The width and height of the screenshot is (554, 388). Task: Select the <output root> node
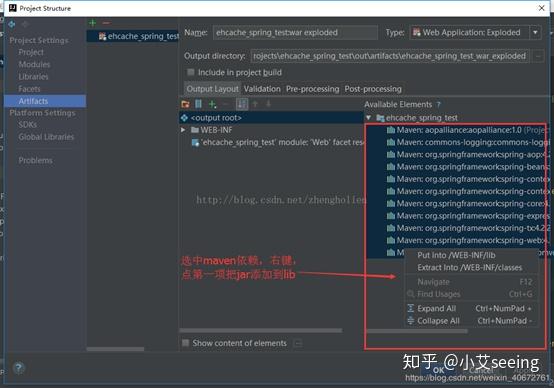click(272, 118)
